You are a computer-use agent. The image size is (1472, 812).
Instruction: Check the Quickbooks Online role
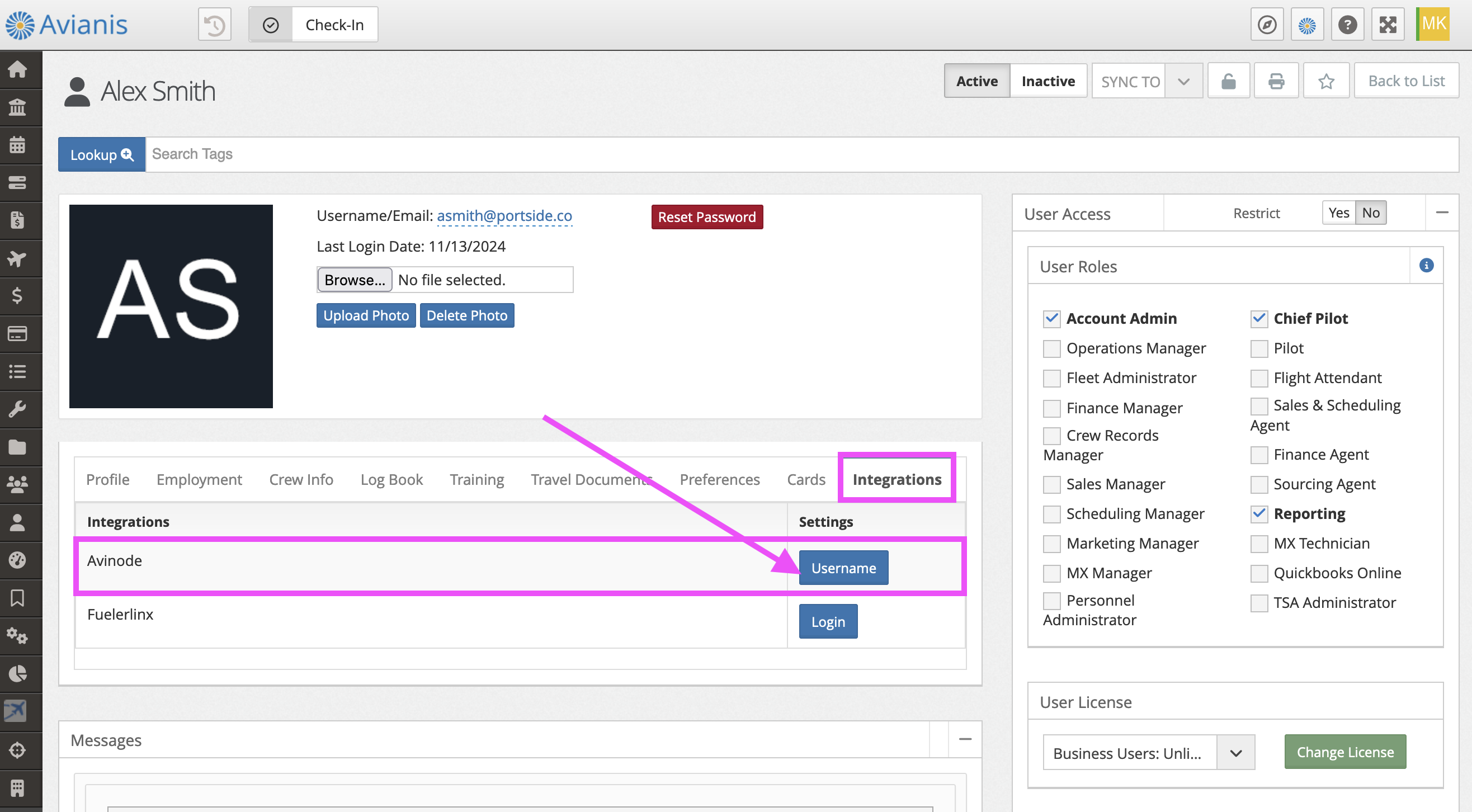[1259, 574]
